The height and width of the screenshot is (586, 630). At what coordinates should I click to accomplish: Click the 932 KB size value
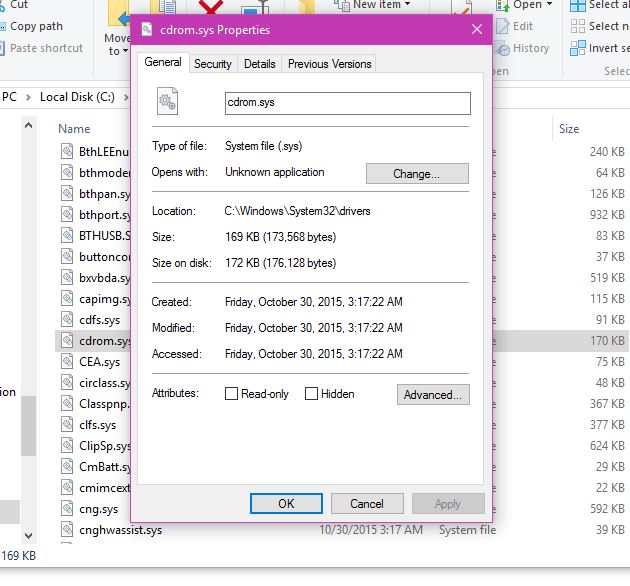607,215
